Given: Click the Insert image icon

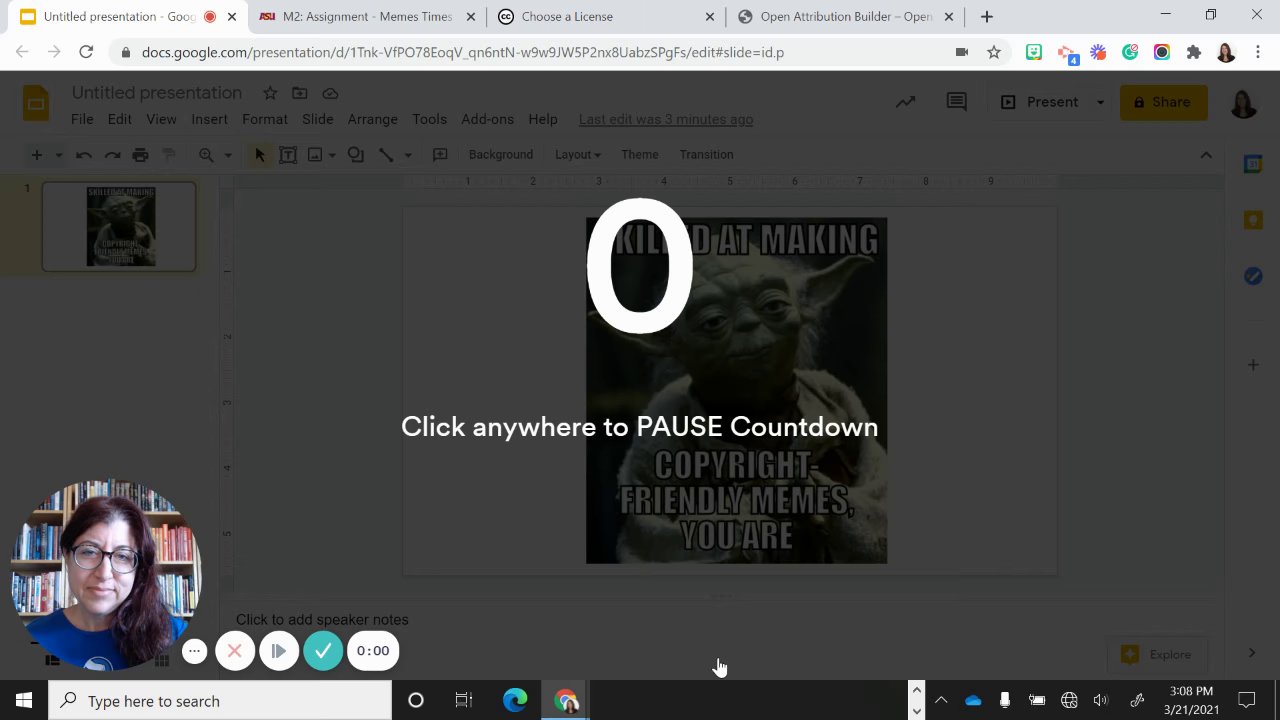Looking at the screenshot, I should (315, 155).
